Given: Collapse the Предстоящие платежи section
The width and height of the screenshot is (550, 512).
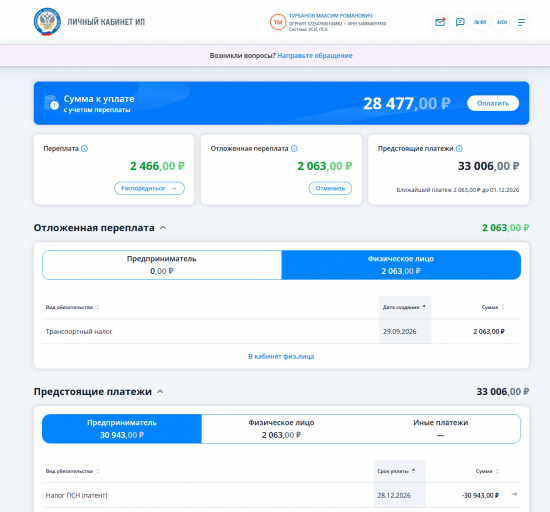Looking at the screenshot, I should pyautogui.click(x=160, y=391).
